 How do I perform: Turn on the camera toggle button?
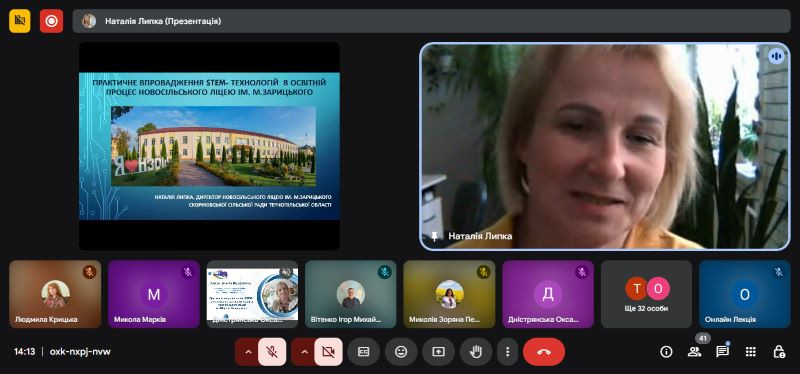(329, 352)
